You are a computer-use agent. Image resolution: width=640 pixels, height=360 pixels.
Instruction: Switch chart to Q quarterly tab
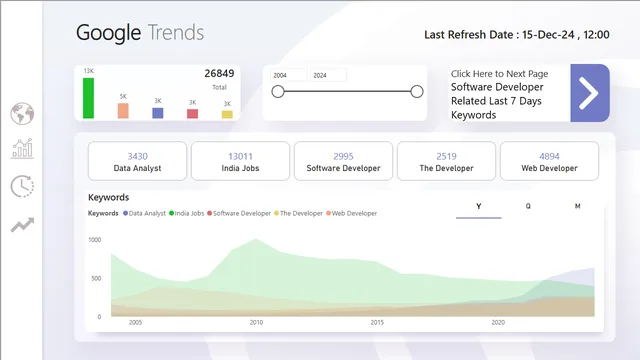tap(528, 207)
